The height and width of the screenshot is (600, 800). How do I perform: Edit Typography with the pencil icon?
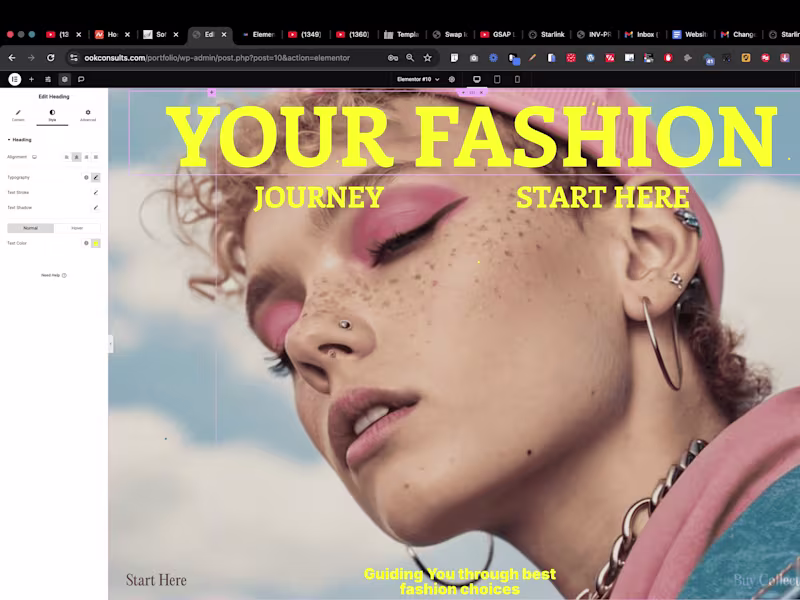point(97,177)
